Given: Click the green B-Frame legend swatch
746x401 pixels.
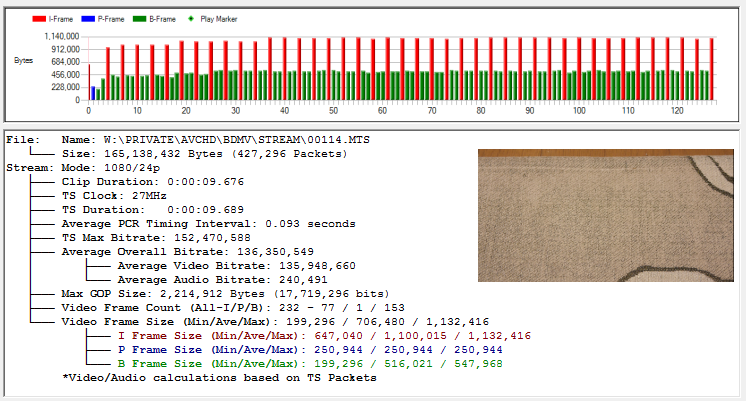Looking at the screenshot, I should coord(139,18).
